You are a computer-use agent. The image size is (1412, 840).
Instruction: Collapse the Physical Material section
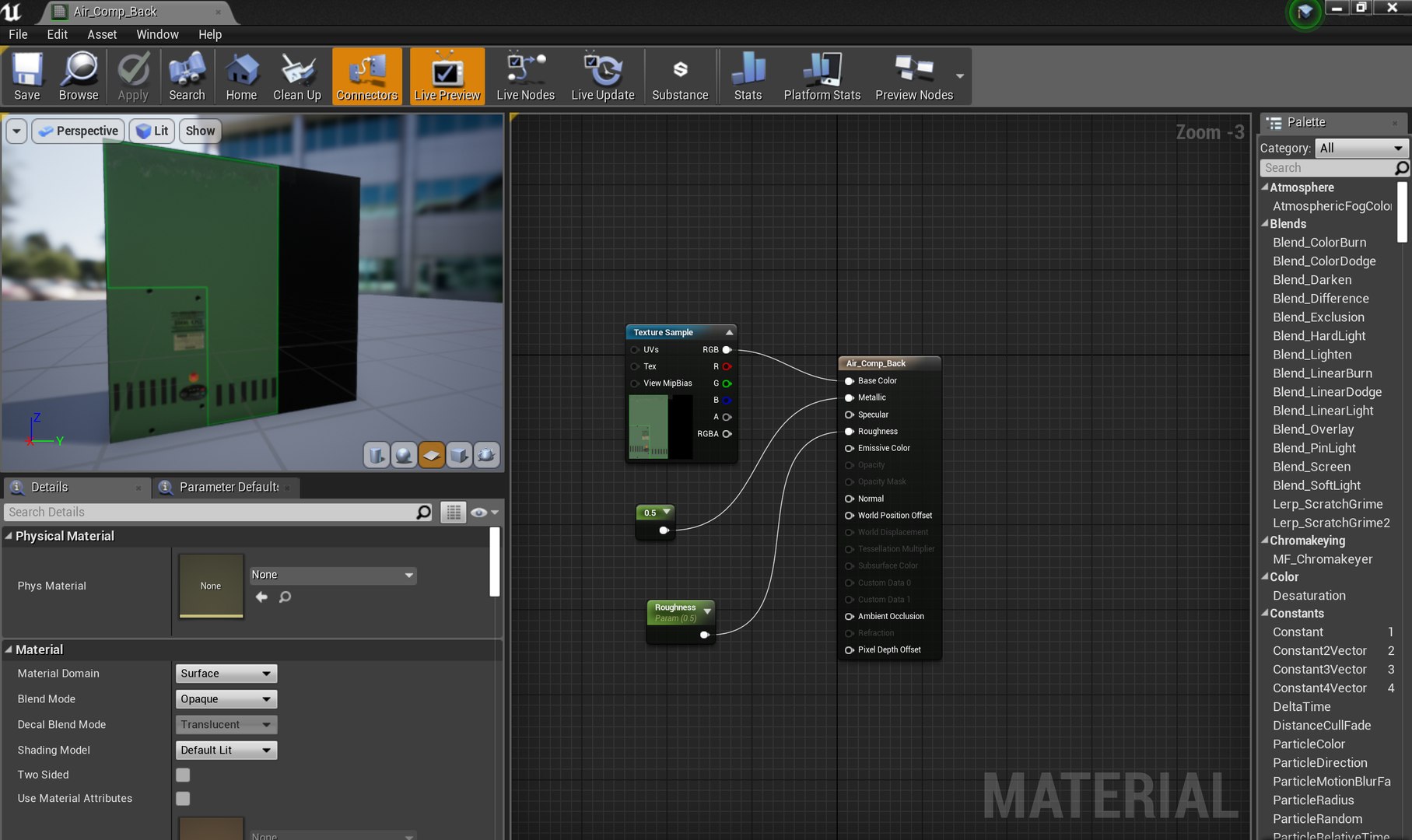click(9, 536)
